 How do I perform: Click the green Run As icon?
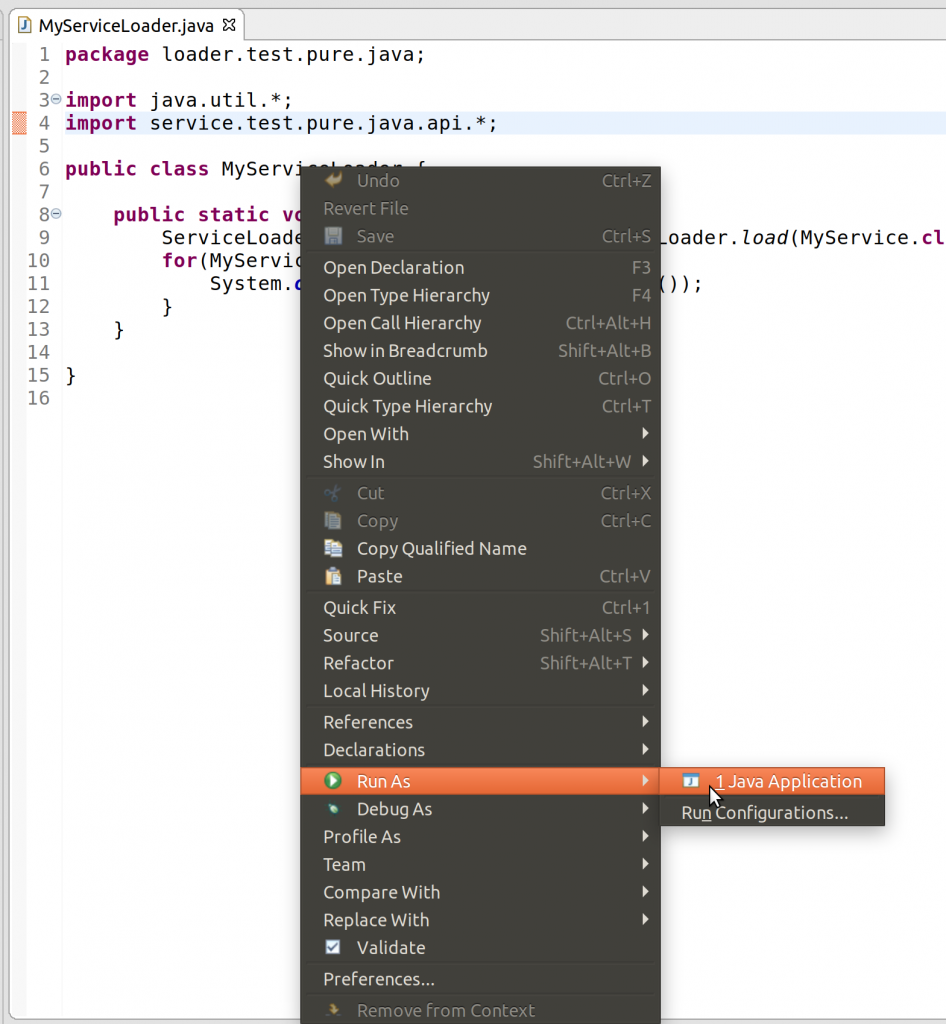click(333, 781)
